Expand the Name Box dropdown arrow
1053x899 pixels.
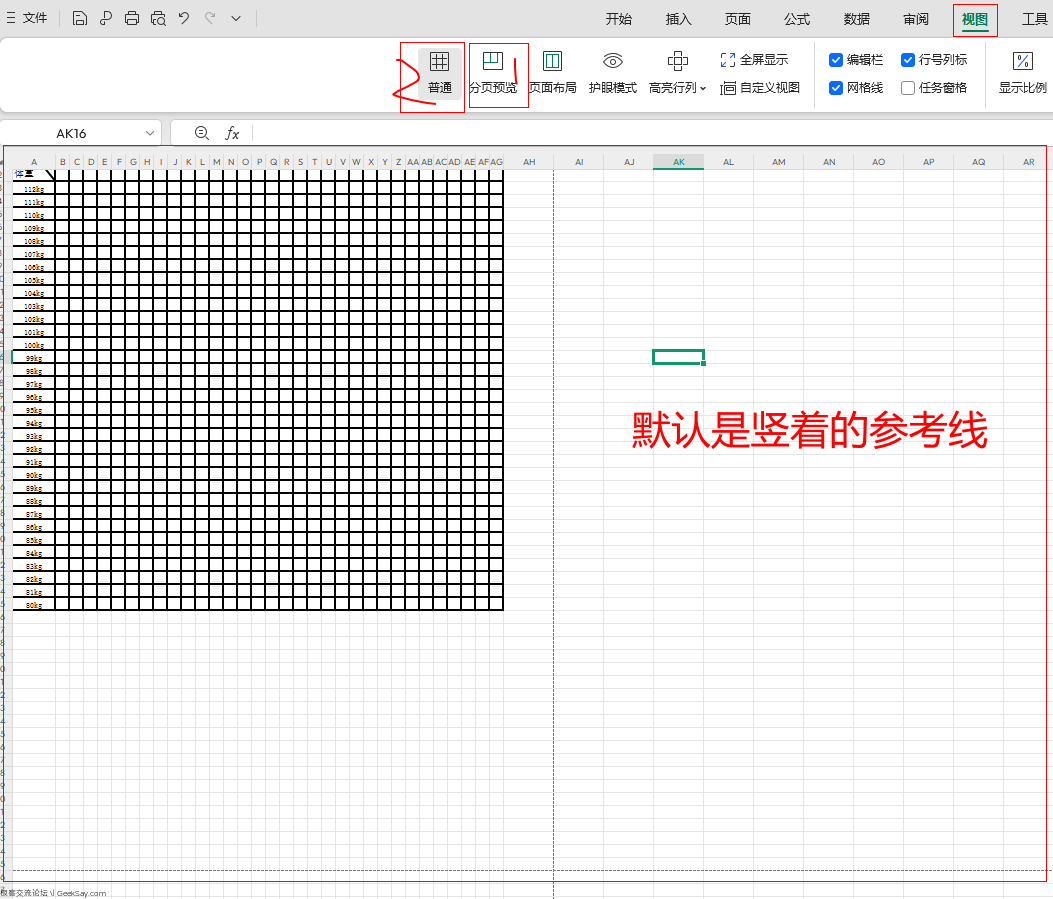[x=150, y=134]
